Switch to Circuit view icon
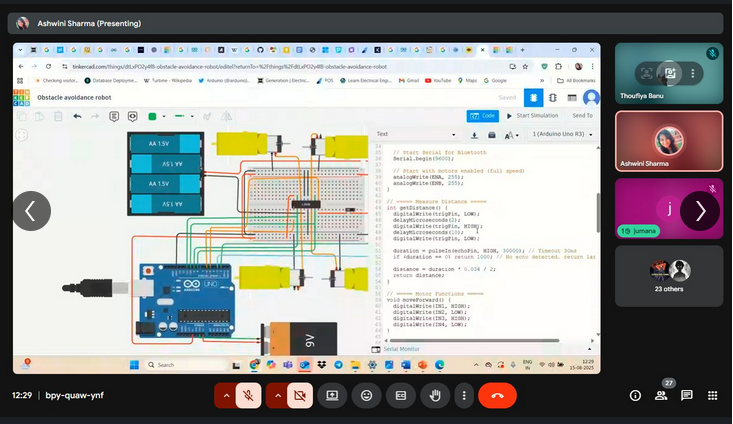This screenshot has height=424, width=733. pos(533,98)
